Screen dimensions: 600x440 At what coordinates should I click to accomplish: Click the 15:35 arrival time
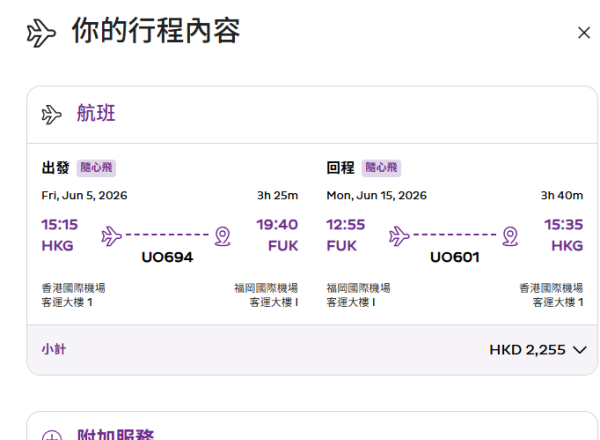(564, 225)
